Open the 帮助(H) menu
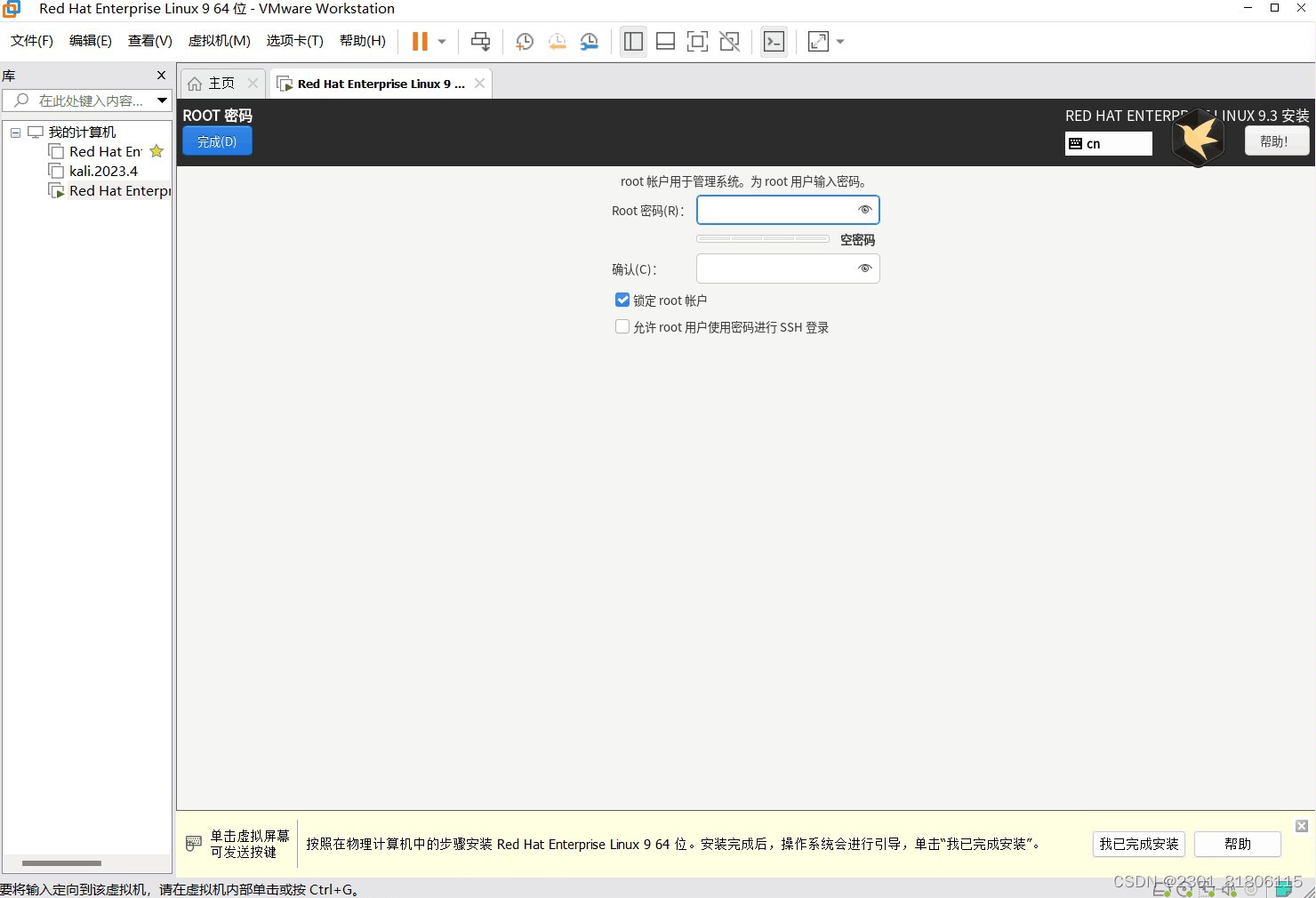 point(363,41)
